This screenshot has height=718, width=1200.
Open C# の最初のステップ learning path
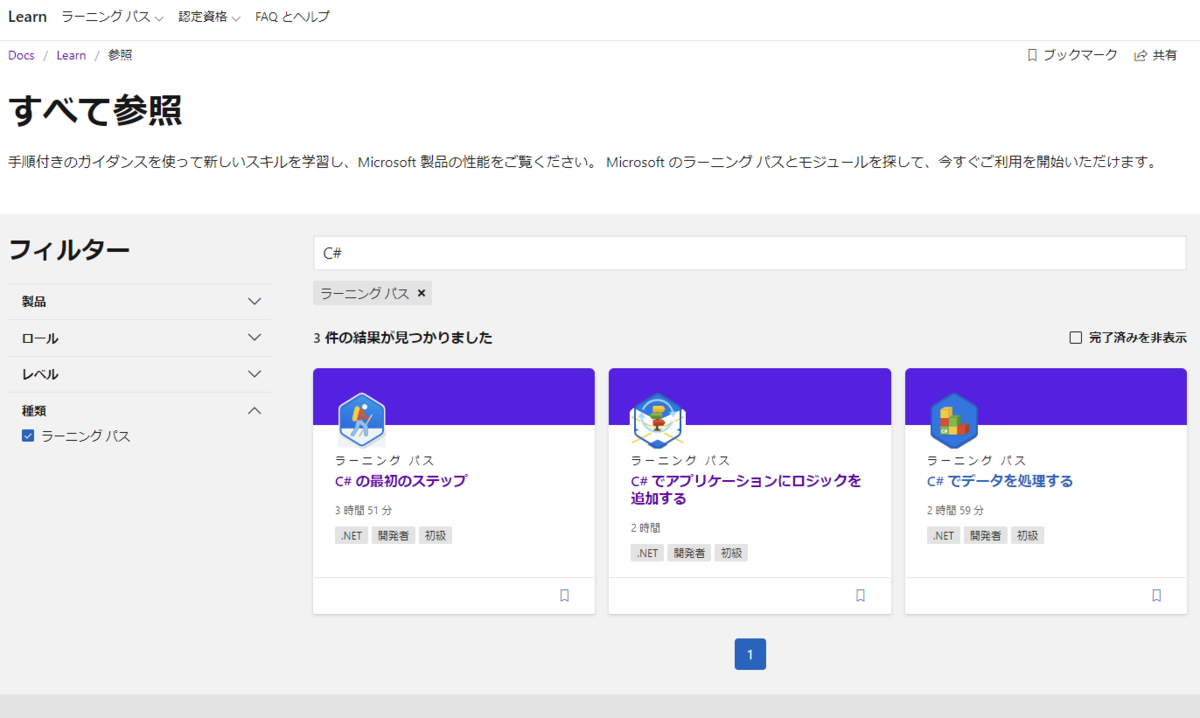pos(401,481)
